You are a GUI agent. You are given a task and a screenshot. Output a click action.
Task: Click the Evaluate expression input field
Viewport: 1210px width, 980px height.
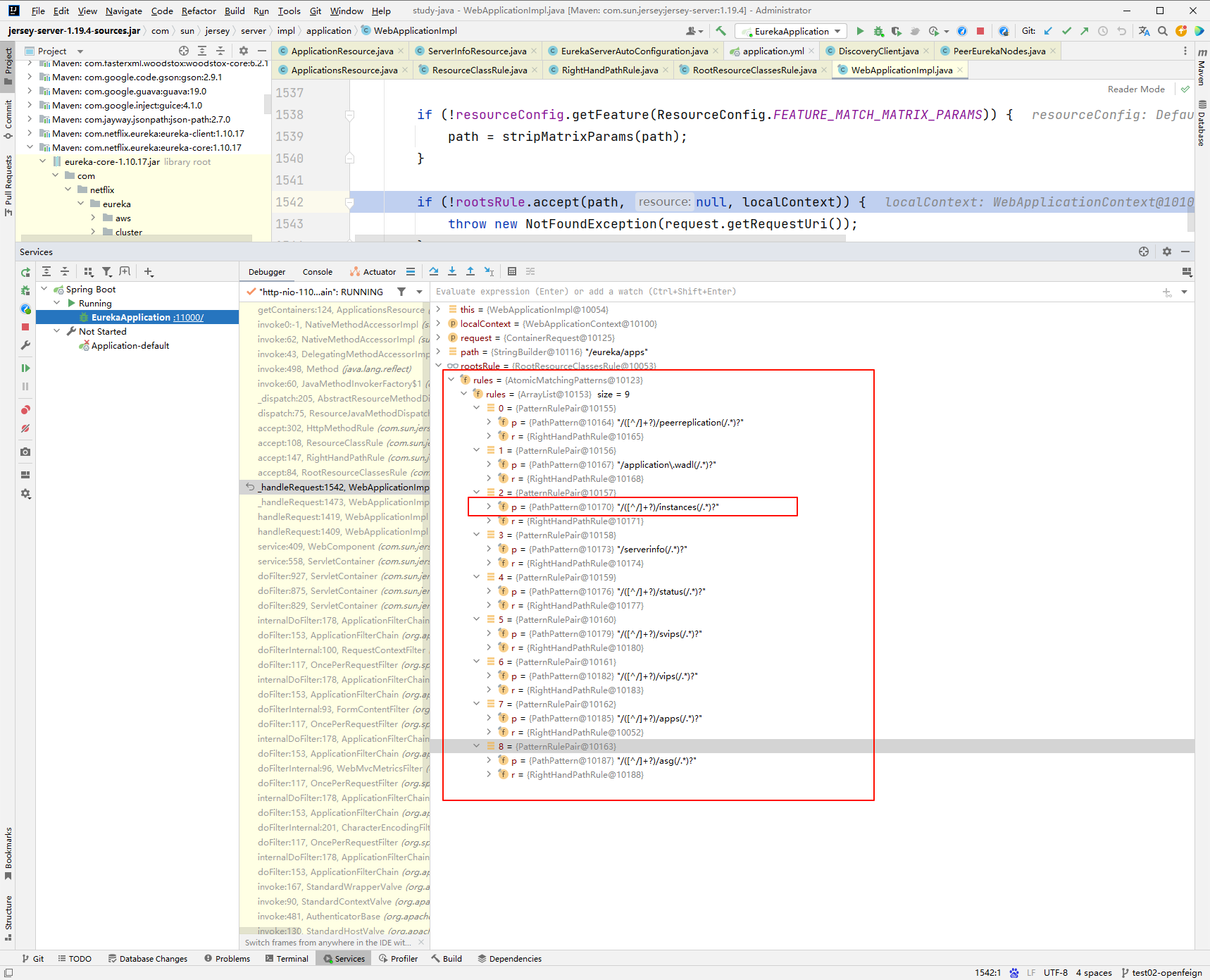tap(794, 292)
